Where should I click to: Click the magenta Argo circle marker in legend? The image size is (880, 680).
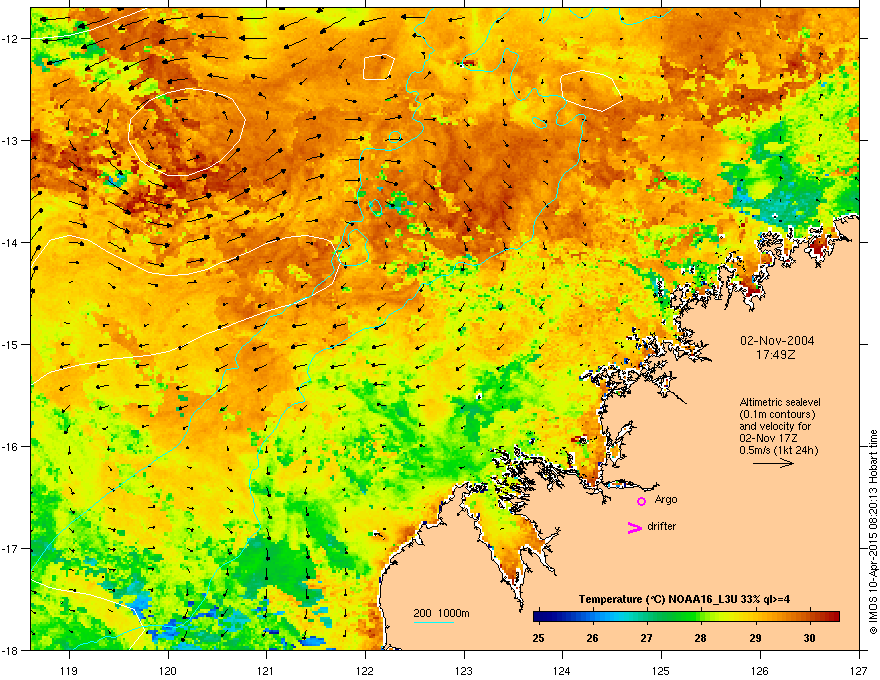coord(641,501)
